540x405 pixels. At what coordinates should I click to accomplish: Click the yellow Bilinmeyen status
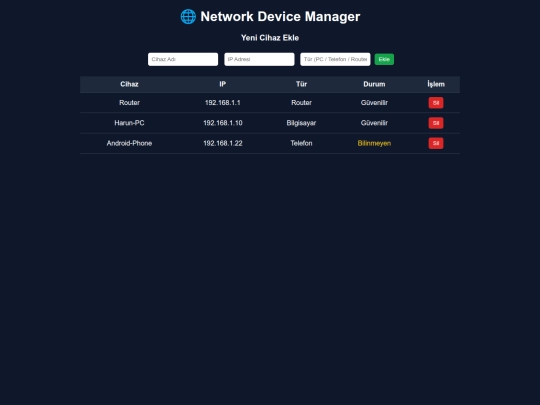(x=374, y=143)
